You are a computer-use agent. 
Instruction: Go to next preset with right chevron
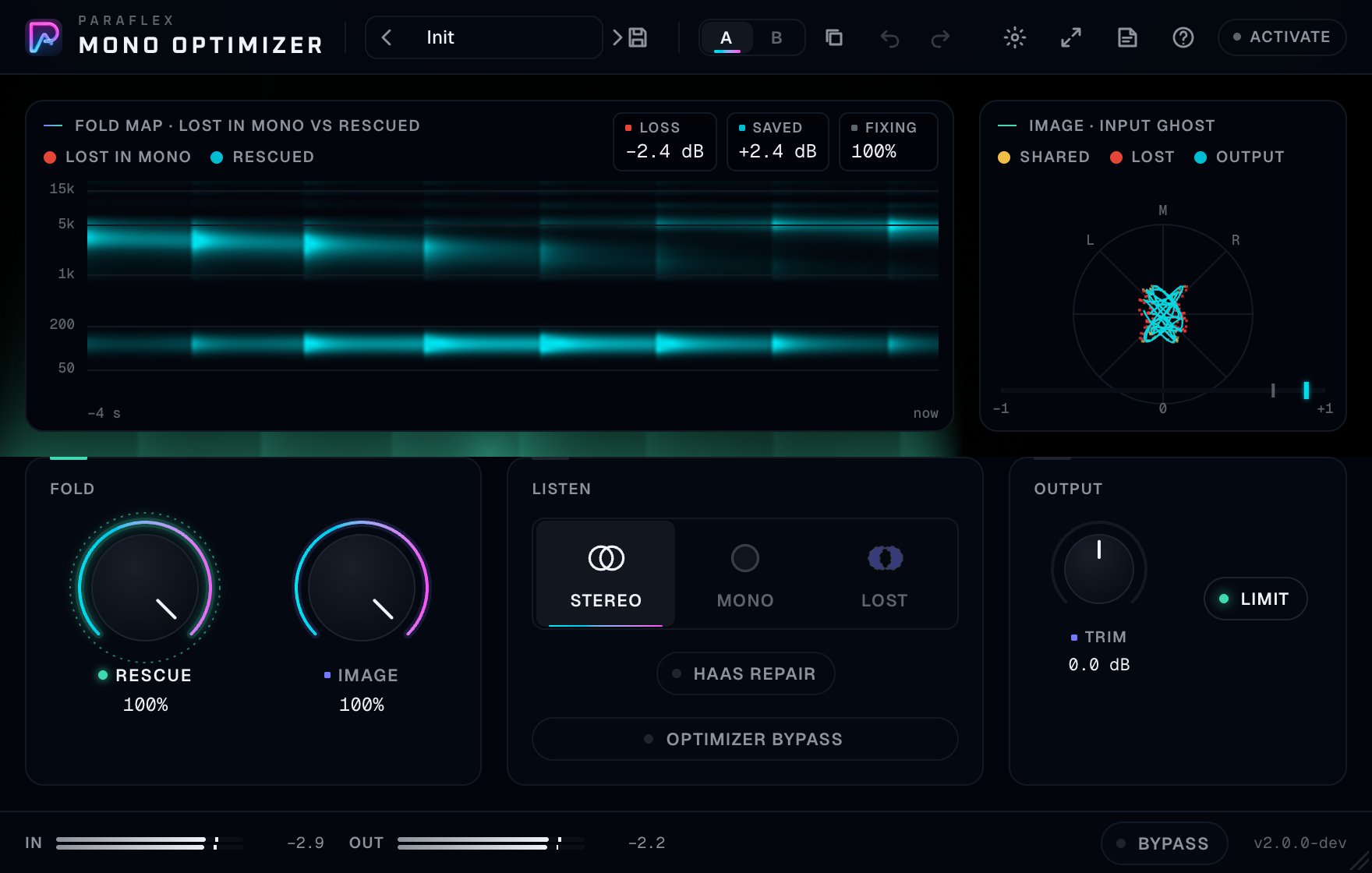tap(617, 37)
